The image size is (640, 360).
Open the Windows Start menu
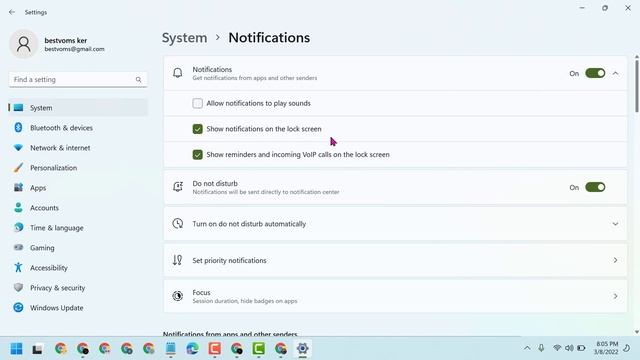(16, 349)
